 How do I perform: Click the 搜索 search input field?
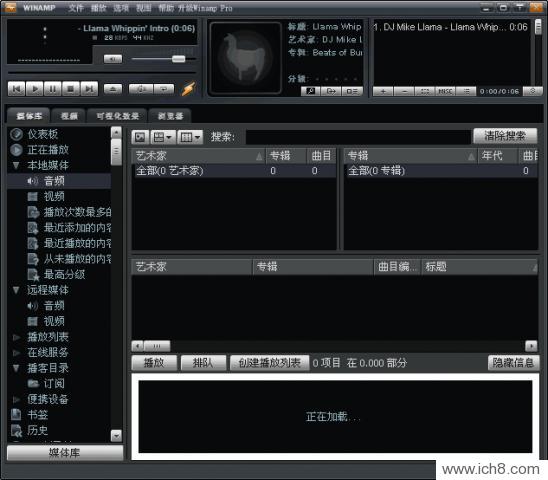click(358, 137)
